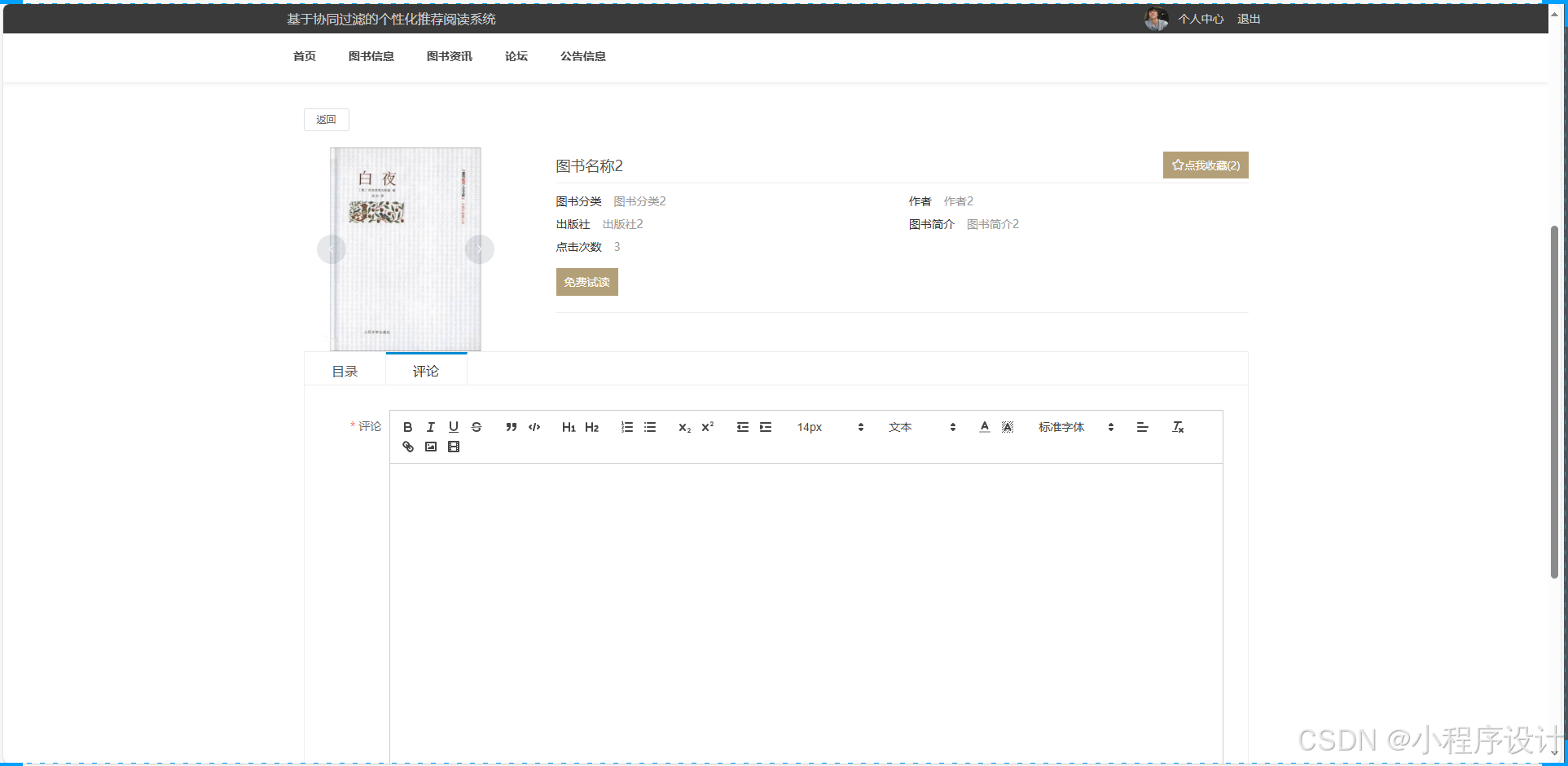Click the page vertical scrollbar thumb
The width and height of the screenshot is (1568, 766).
pos(1554,403)
